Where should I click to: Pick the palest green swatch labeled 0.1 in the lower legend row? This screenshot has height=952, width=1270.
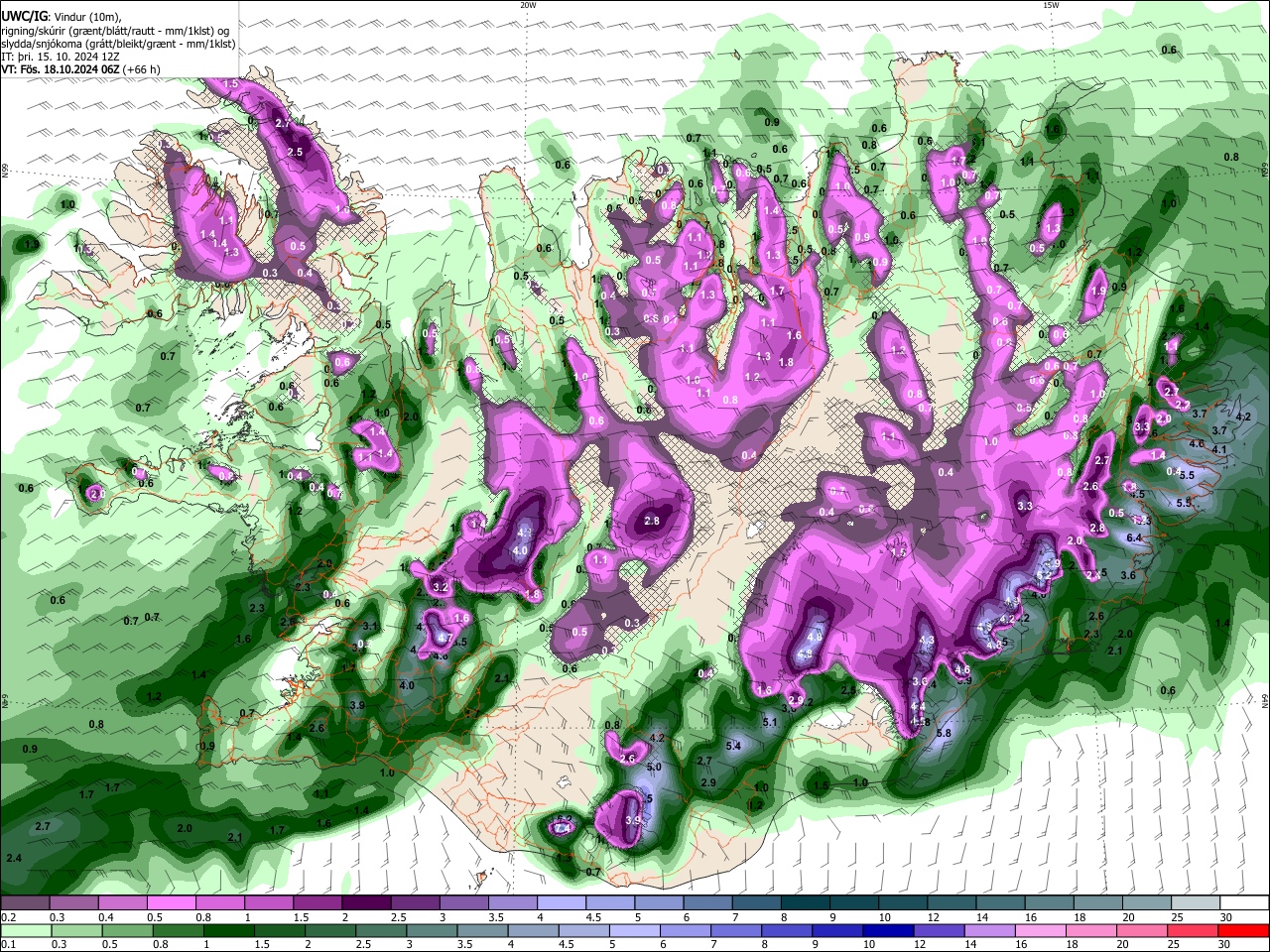[26, 930]
